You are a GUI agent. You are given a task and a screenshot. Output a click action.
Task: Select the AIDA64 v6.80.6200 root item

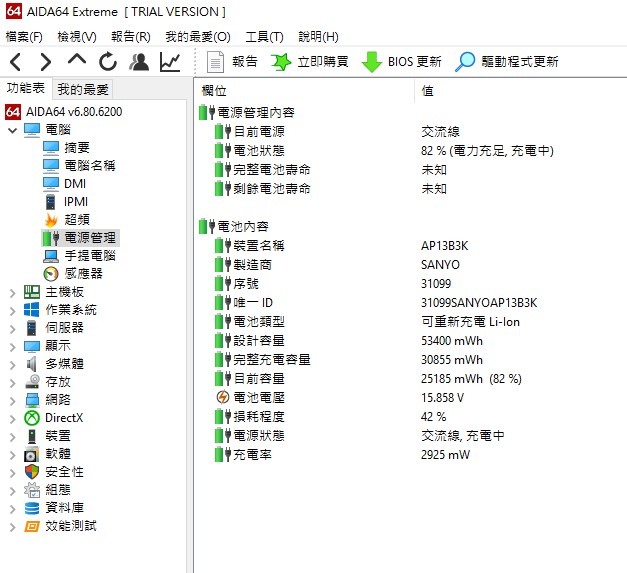tap(64, 112)
